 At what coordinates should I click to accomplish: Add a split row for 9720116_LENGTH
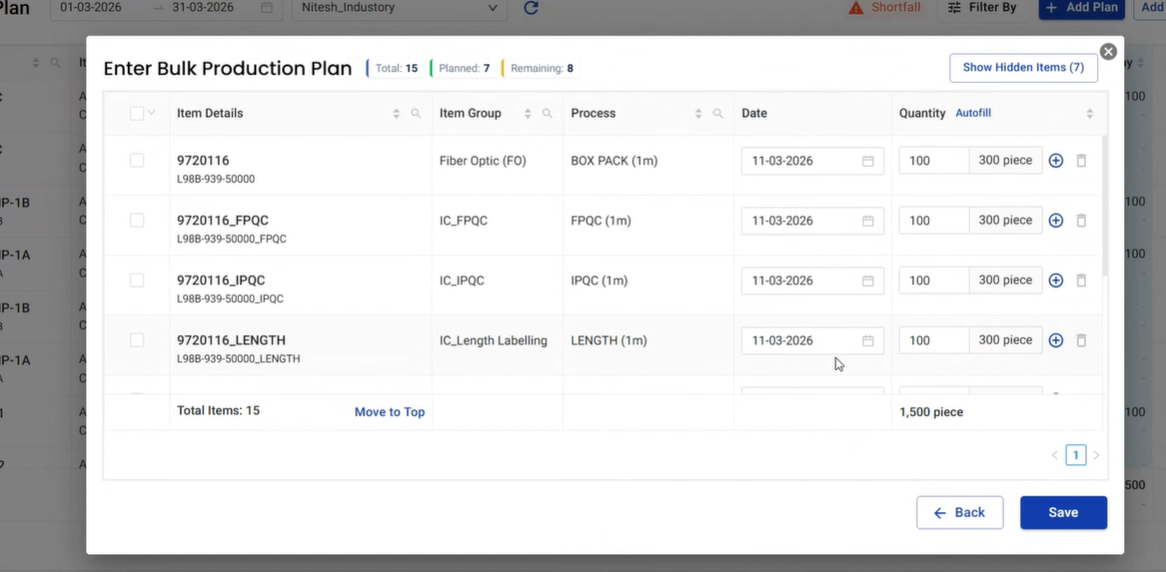[x=1055, y=341]
